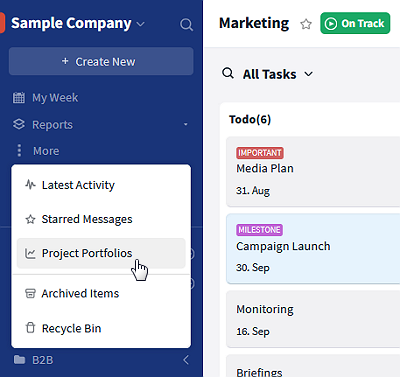Viewport: 400px width, 377px height.
Task: Click the Starred Messages star icon
Action: click(x=30, y=219)
